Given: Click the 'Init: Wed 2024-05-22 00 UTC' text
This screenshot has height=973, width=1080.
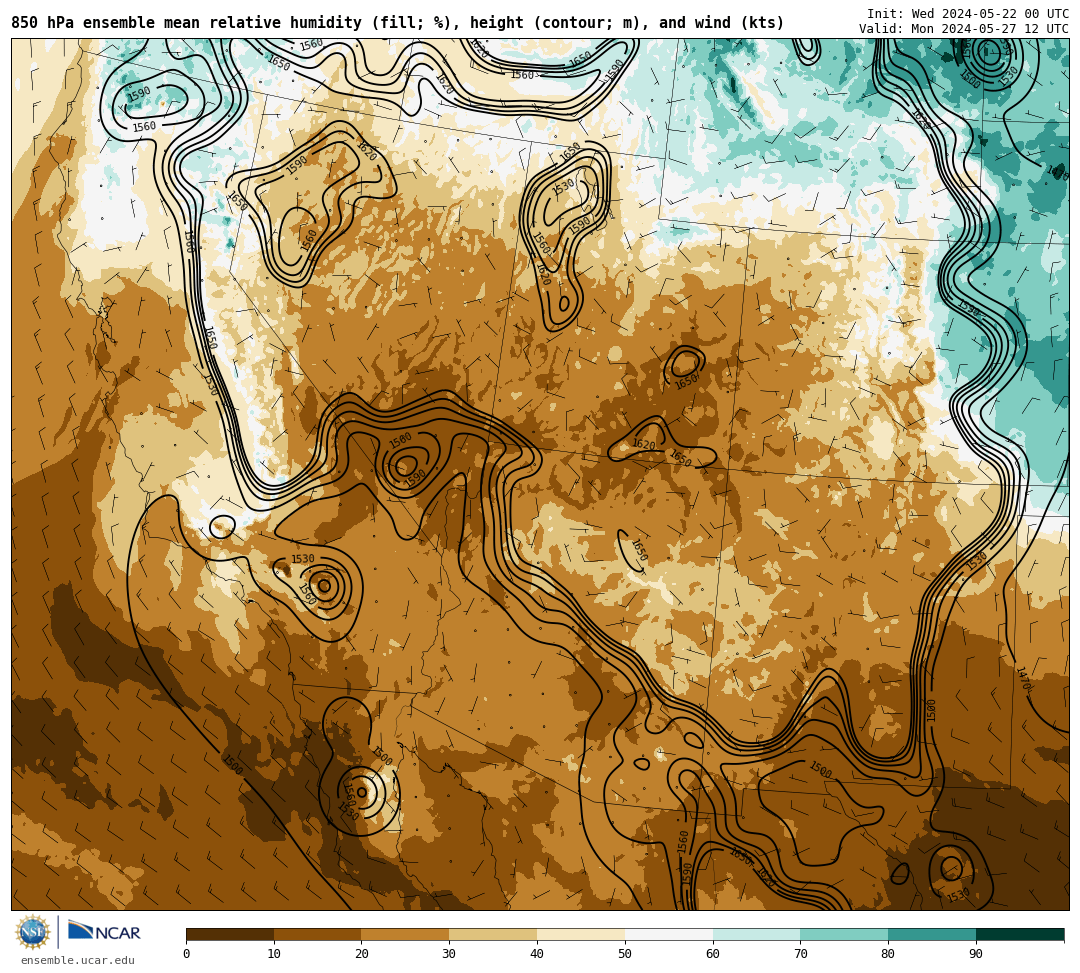Looking at the screenshot, I should coord(968,14).
